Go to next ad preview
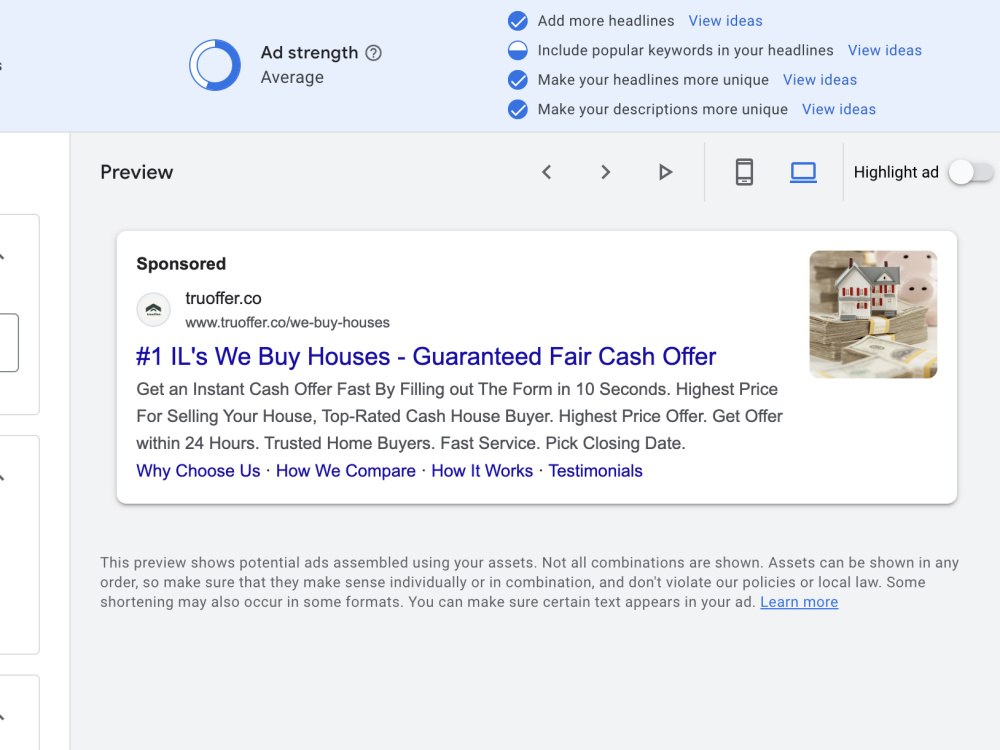This screenshot has height=750, width=1000. coord(605,172)
